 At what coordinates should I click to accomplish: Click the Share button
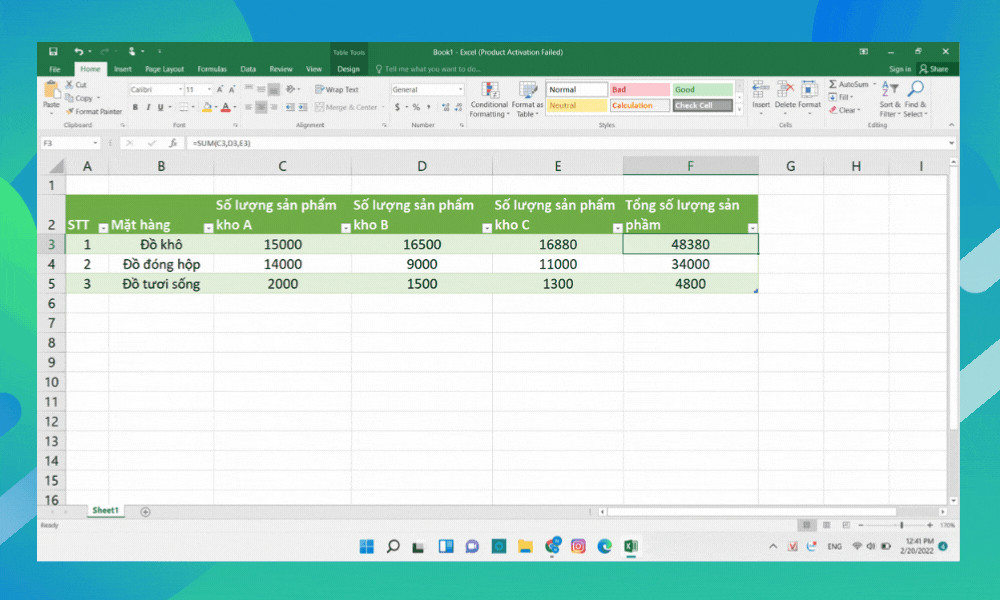[934, 69]
